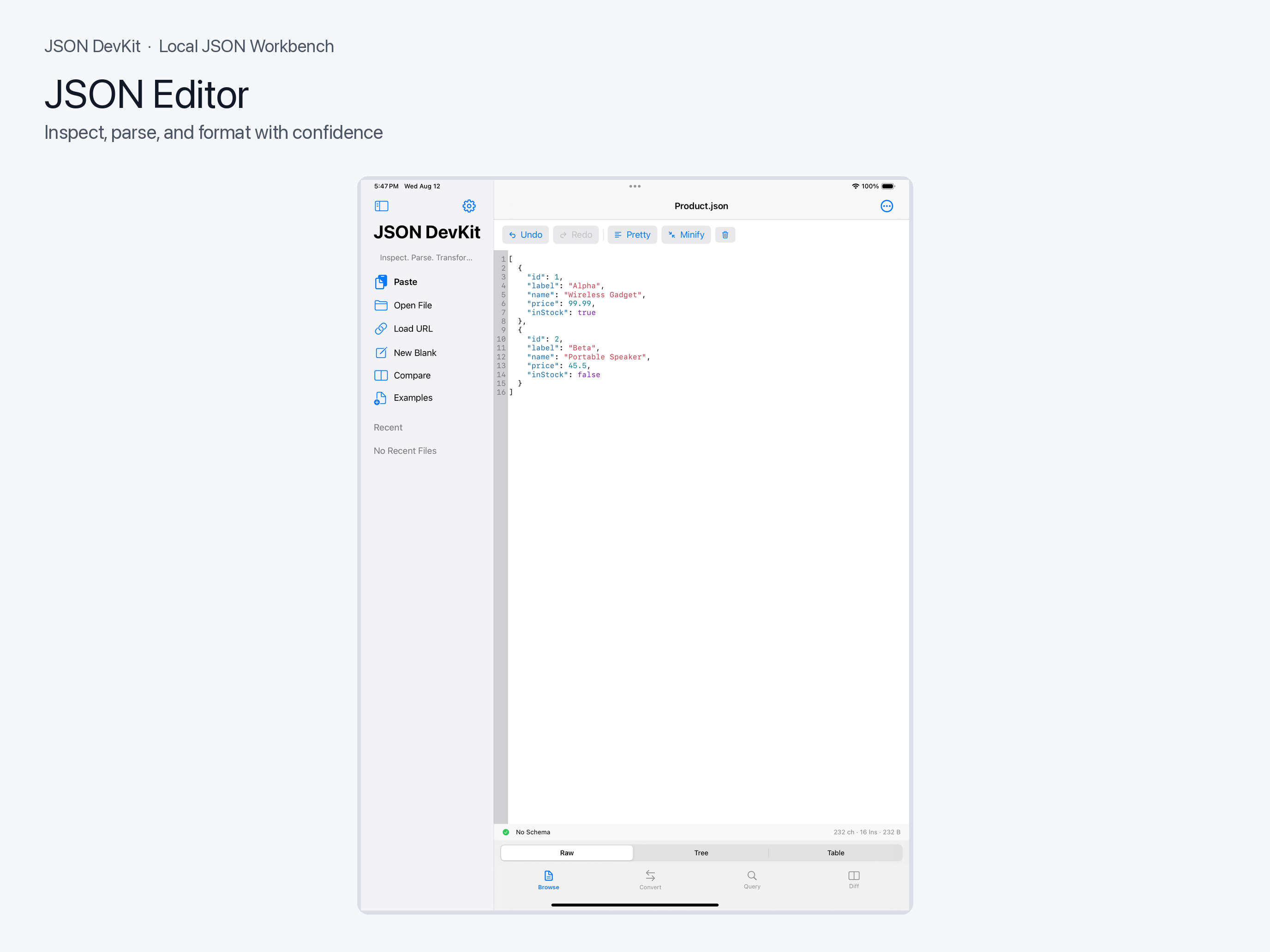
Task: Open the Query tab
Action: pos(752,880)
